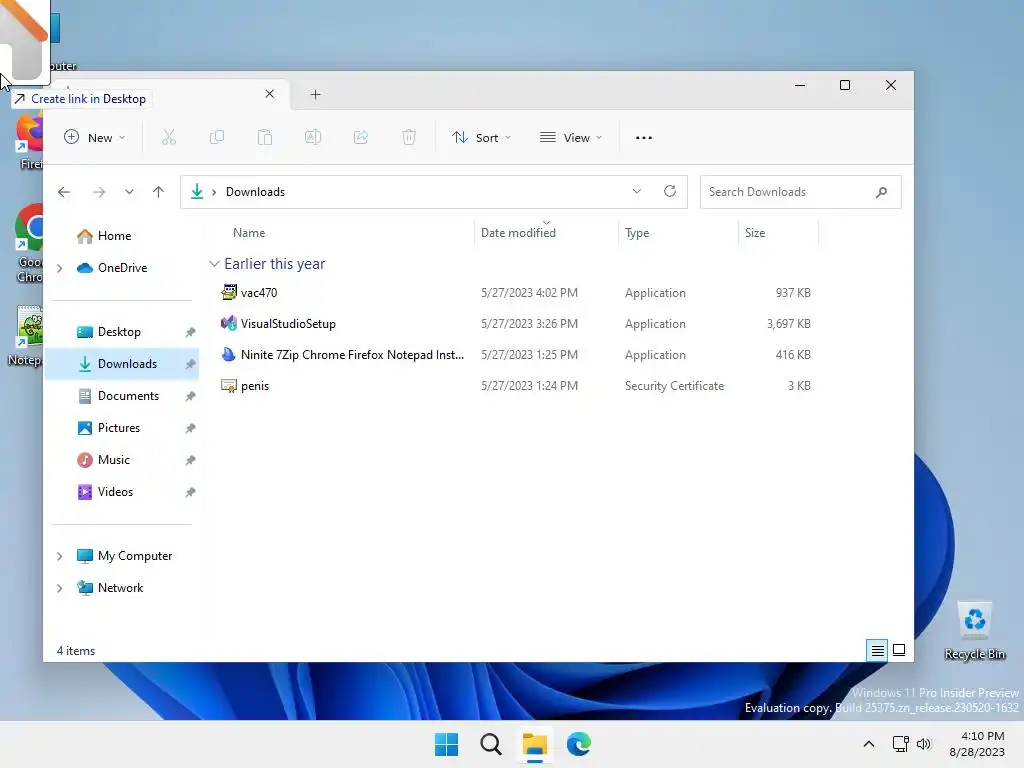
Task: Expand OneDrive in navigation pane
Action: click(x=59, y=268)
